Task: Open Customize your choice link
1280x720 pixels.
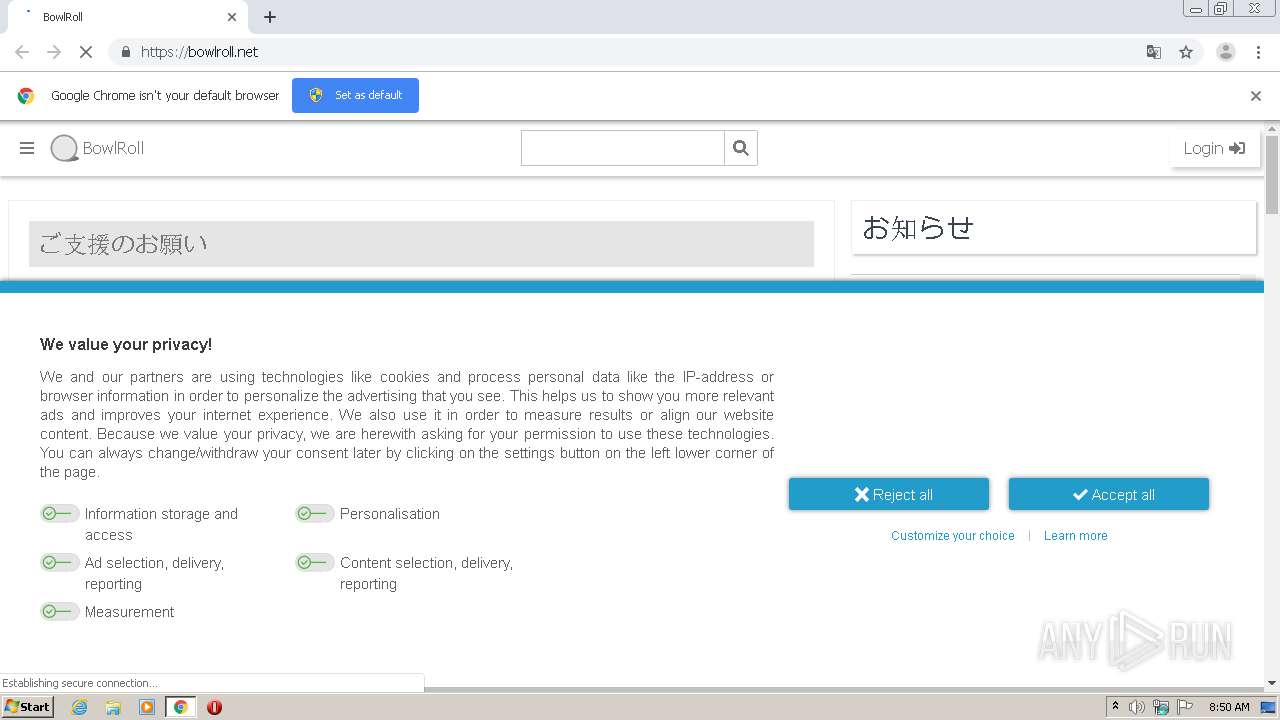Action: click(953, 536)
